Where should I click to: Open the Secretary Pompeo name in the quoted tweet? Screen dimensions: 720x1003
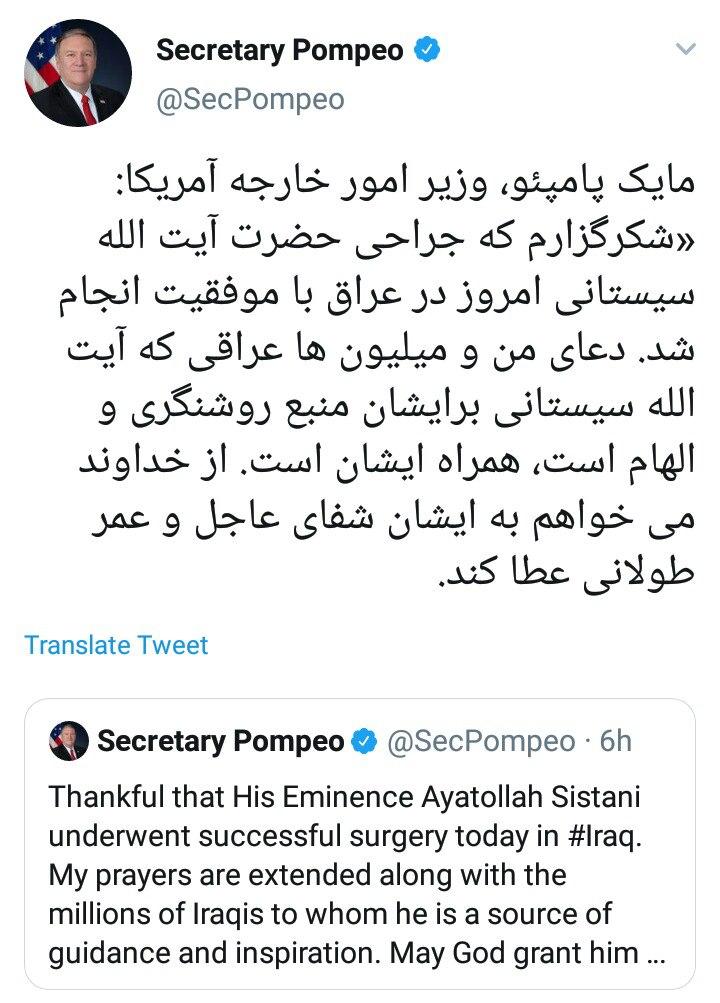(x=220, y=742)
